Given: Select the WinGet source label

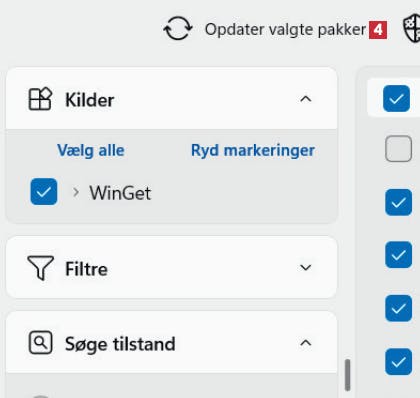Looking at the screenshot, I should pos(120,193).
